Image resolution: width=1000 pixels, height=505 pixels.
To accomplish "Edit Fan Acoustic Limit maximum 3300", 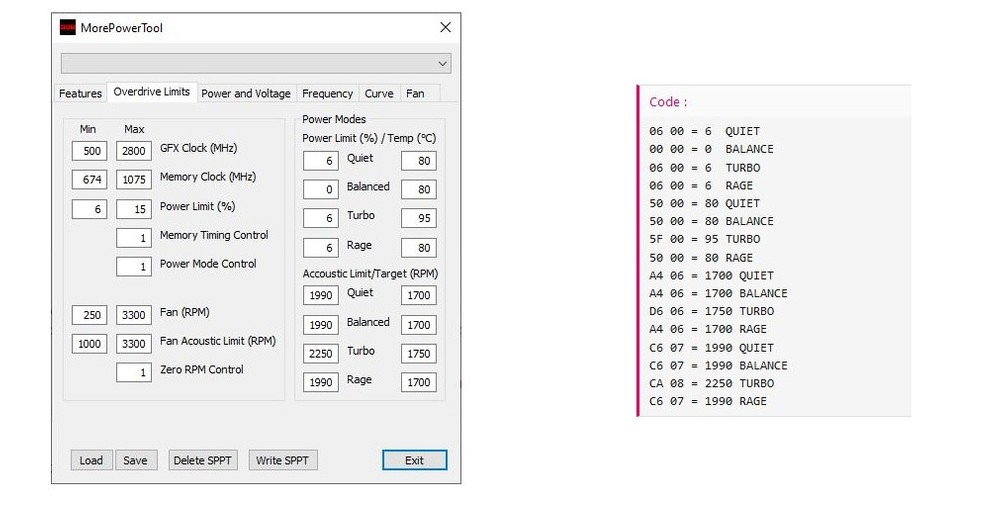I will pos(134,344).
